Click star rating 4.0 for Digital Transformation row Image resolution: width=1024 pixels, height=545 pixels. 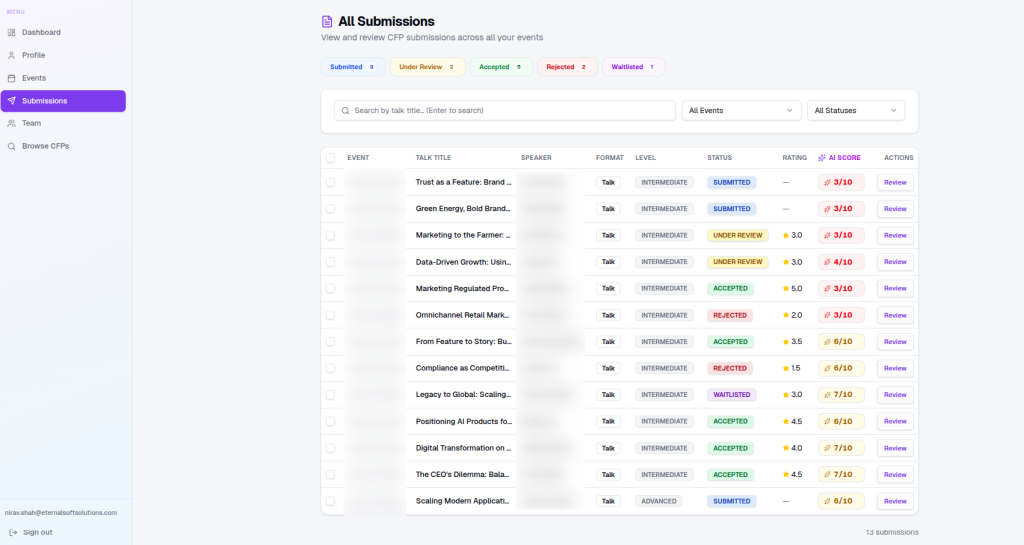pos(792,448)
